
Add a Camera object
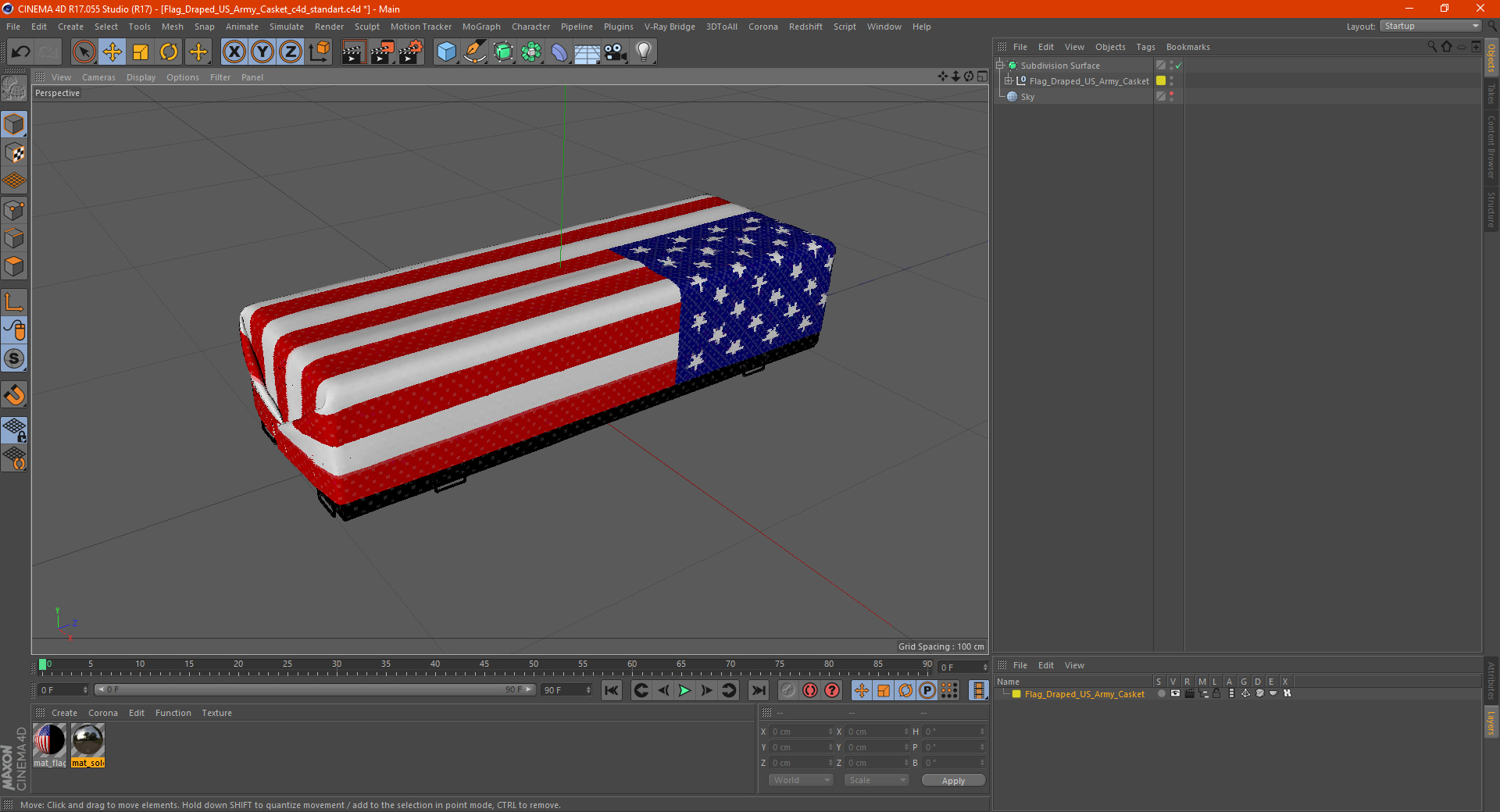click(616, 52)
